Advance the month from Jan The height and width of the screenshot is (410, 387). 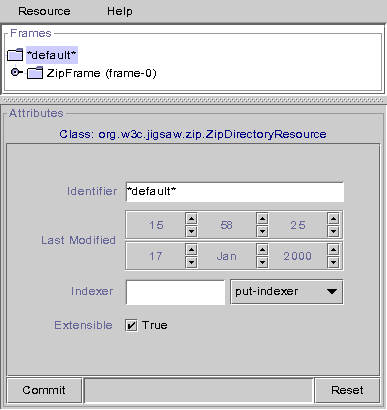tap(263, 250)
